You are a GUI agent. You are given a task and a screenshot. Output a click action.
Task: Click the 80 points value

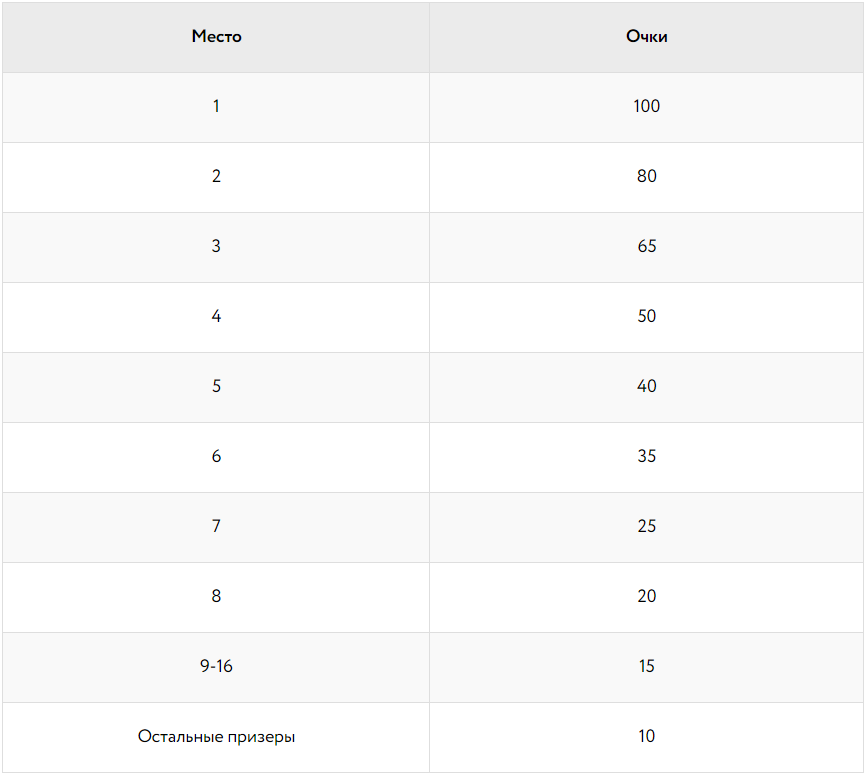click(x=646, y=176)
